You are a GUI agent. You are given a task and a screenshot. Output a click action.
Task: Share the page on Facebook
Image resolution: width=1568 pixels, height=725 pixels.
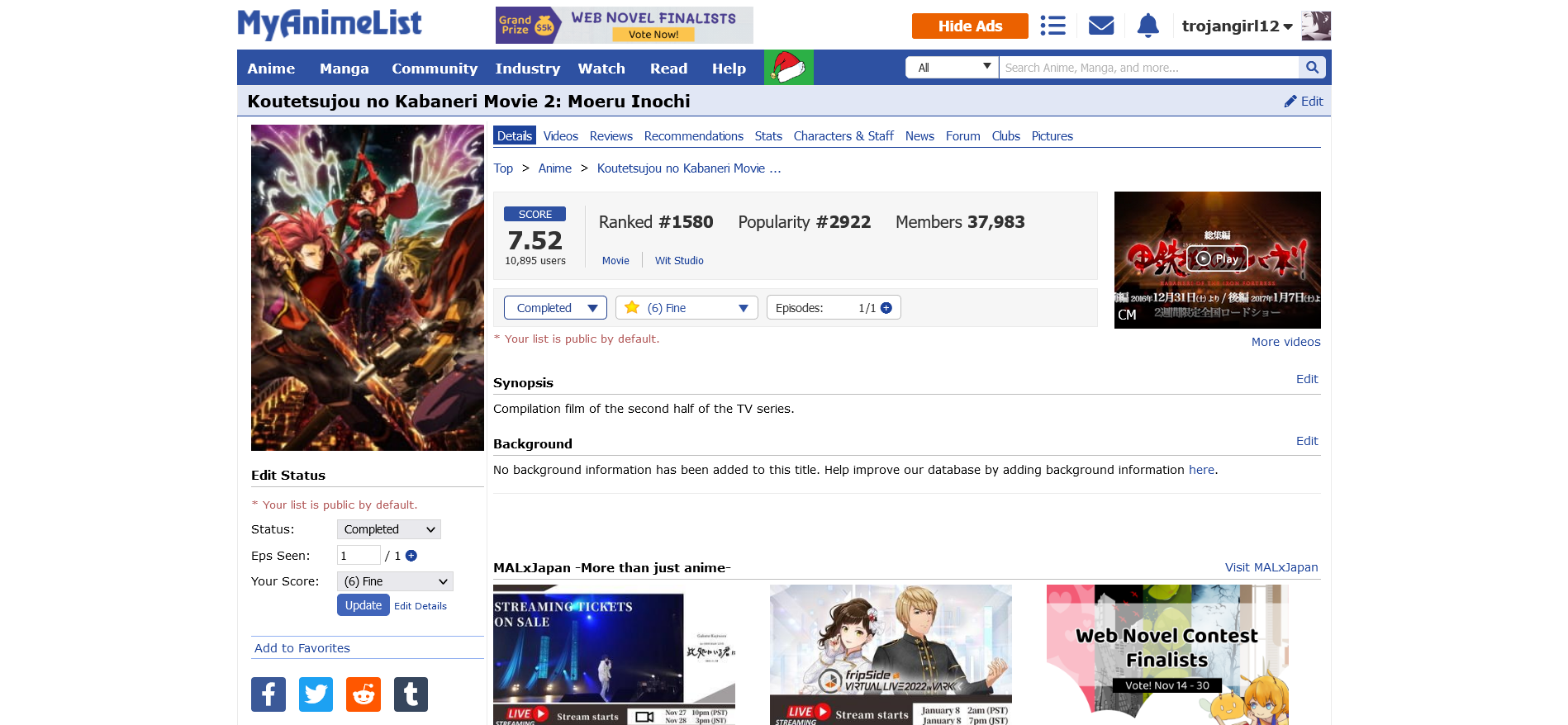point(268,694)
